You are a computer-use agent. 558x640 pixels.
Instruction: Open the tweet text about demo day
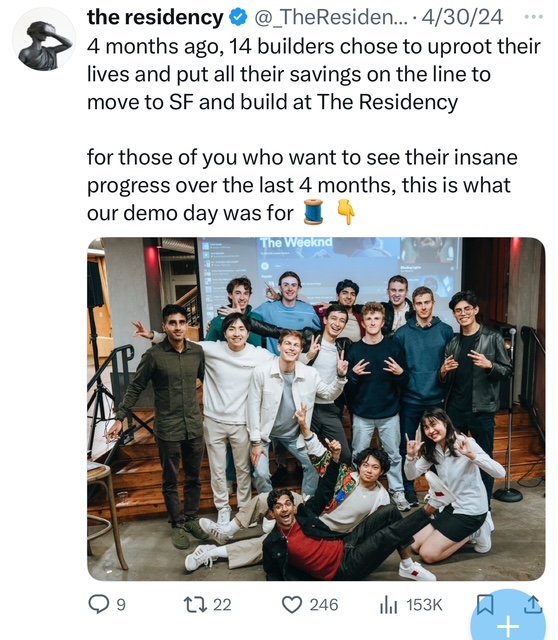coord(302,185)
